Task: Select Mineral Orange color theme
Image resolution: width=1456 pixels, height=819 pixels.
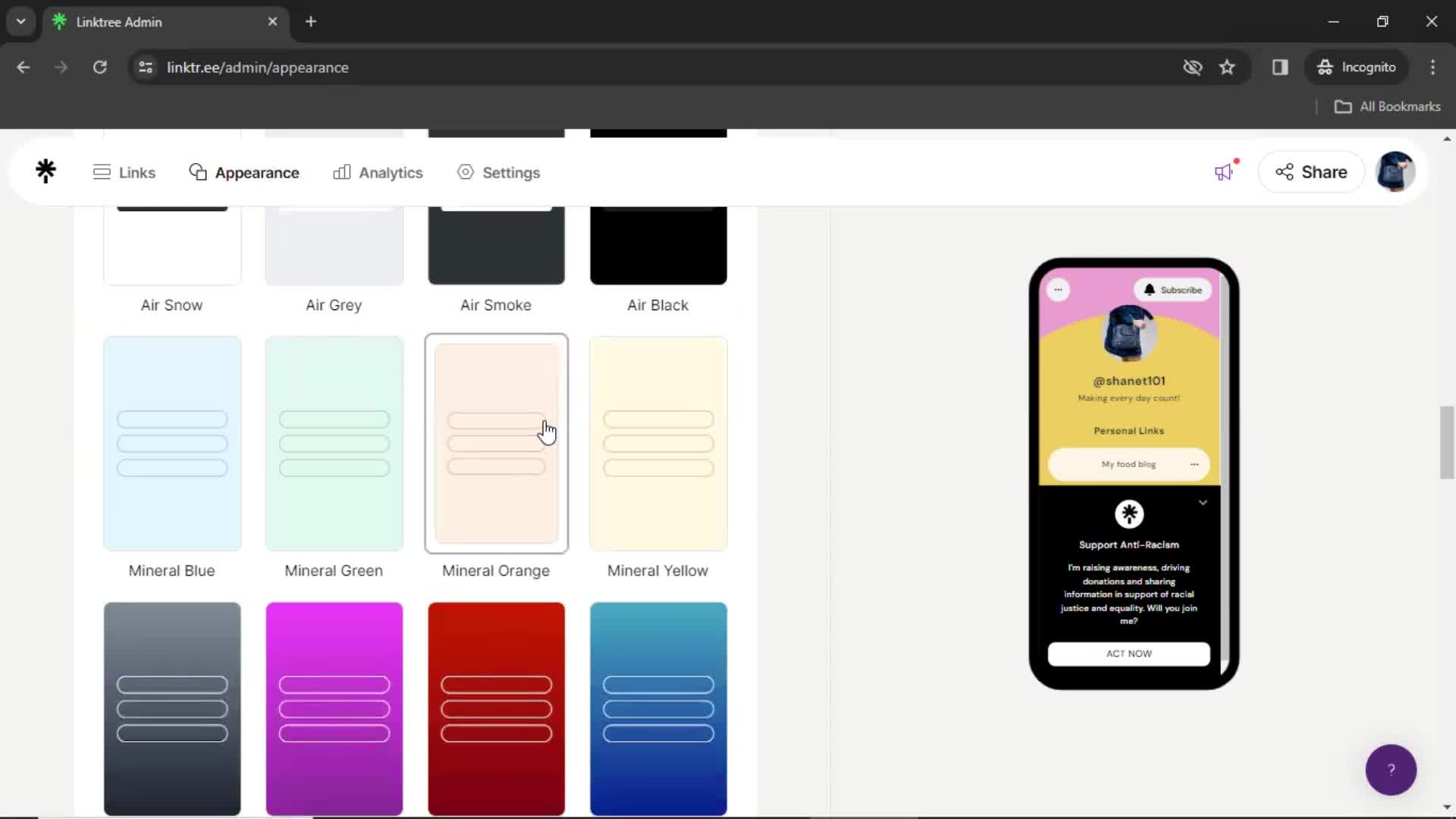Action: [496, 443]
